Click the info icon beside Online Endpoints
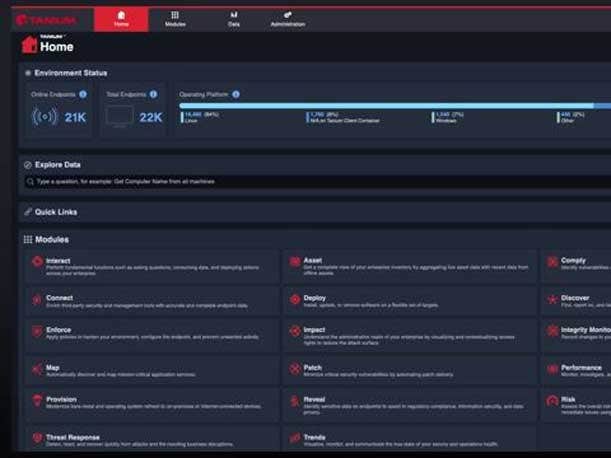This screenshot has width=611, height=458. click(x=83, y=94)
